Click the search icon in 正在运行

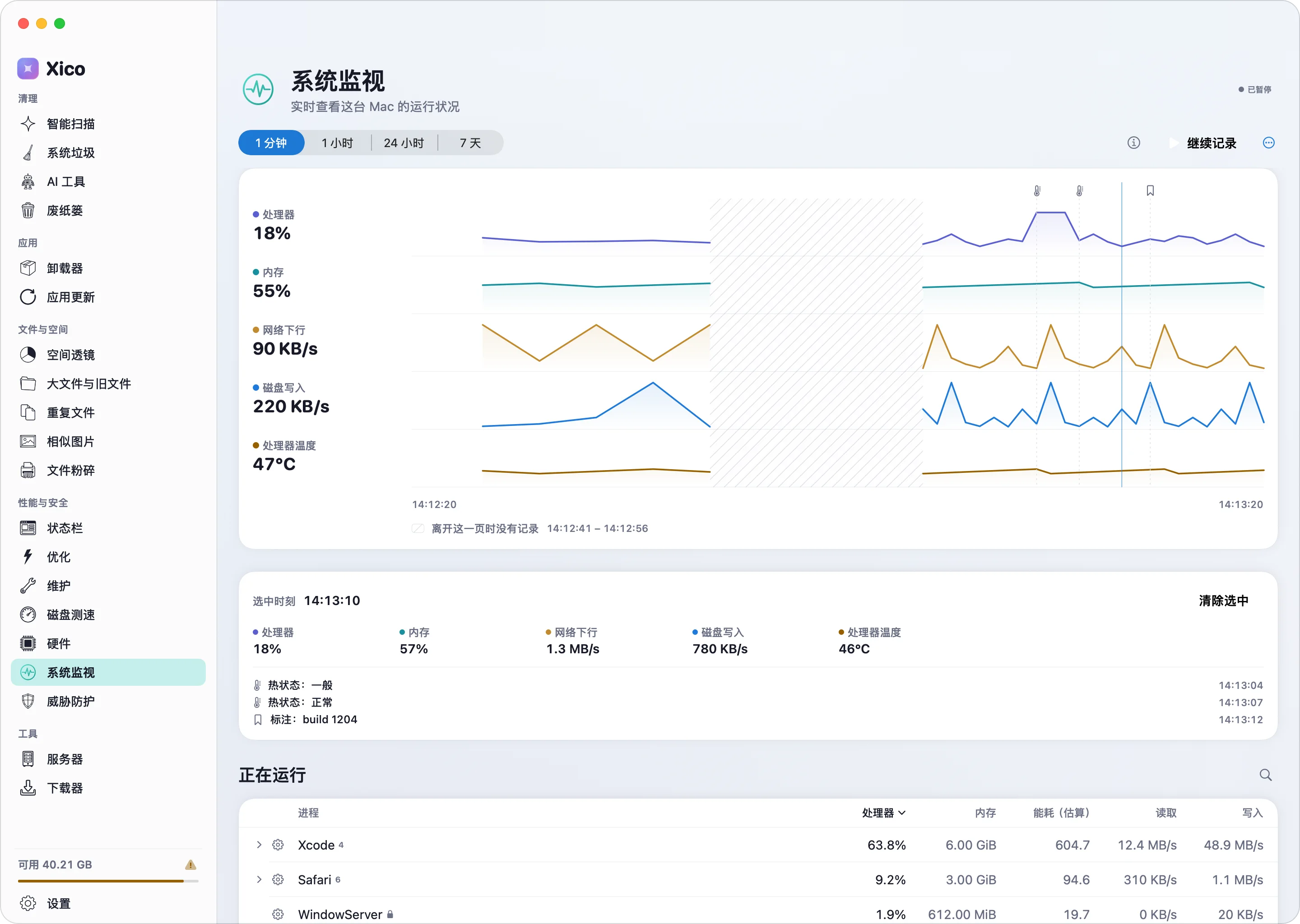(x=1265, y=776)
